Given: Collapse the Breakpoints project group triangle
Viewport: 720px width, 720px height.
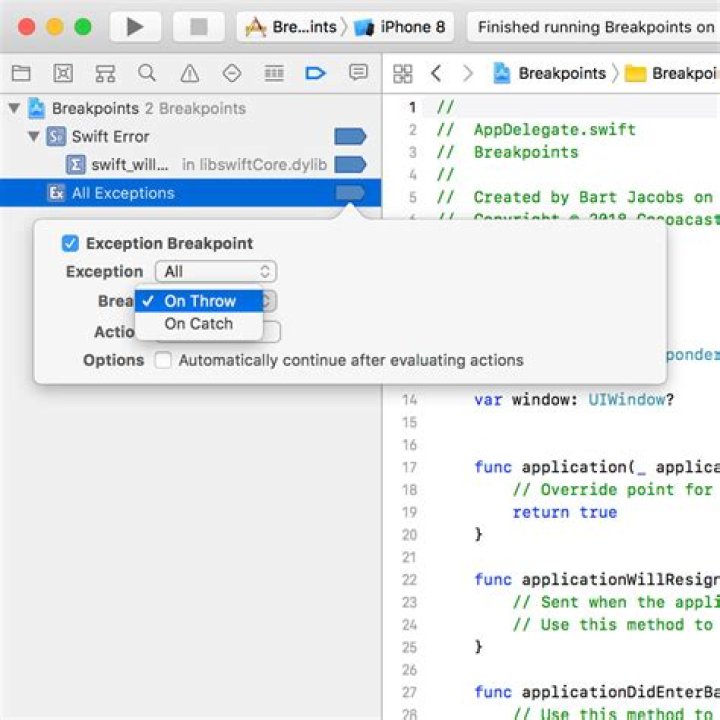Looking at the screenshot, I should [x=14, y=108].
